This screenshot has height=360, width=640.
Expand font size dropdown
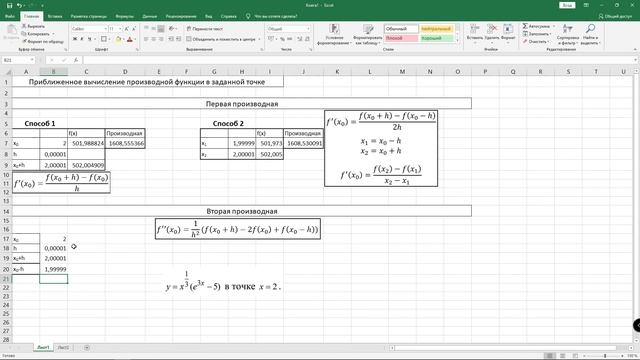[120, 29]
